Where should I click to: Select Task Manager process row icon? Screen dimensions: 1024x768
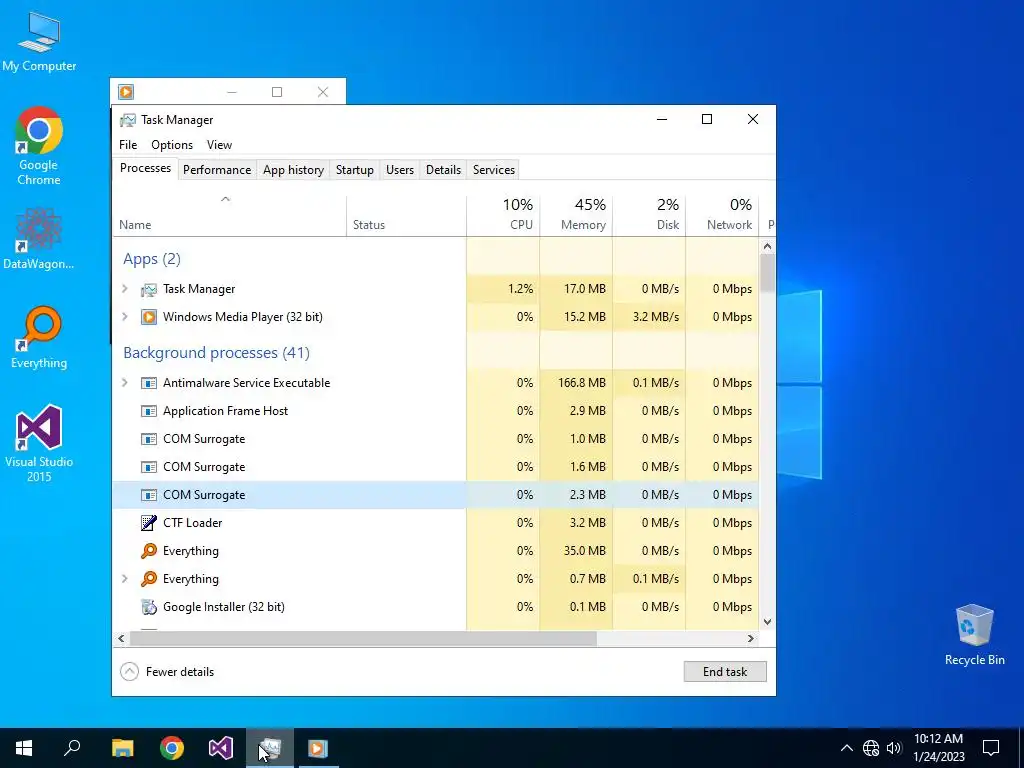[149, 289]
